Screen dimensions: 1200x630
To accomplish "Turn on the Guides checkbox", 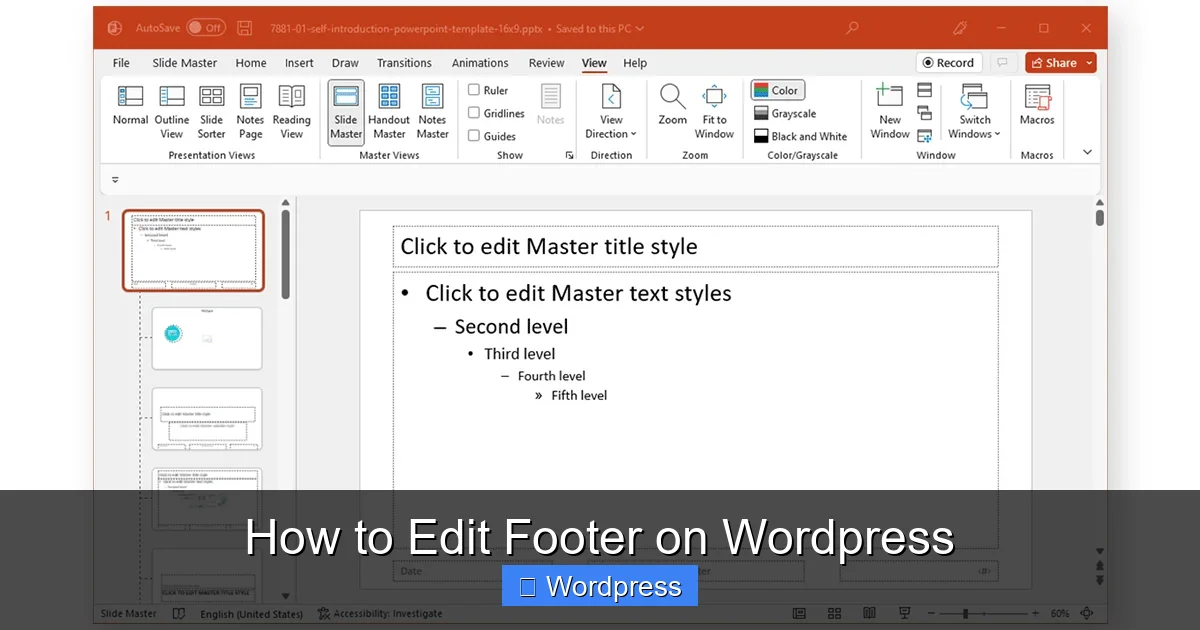I will (x=474, y=135).
